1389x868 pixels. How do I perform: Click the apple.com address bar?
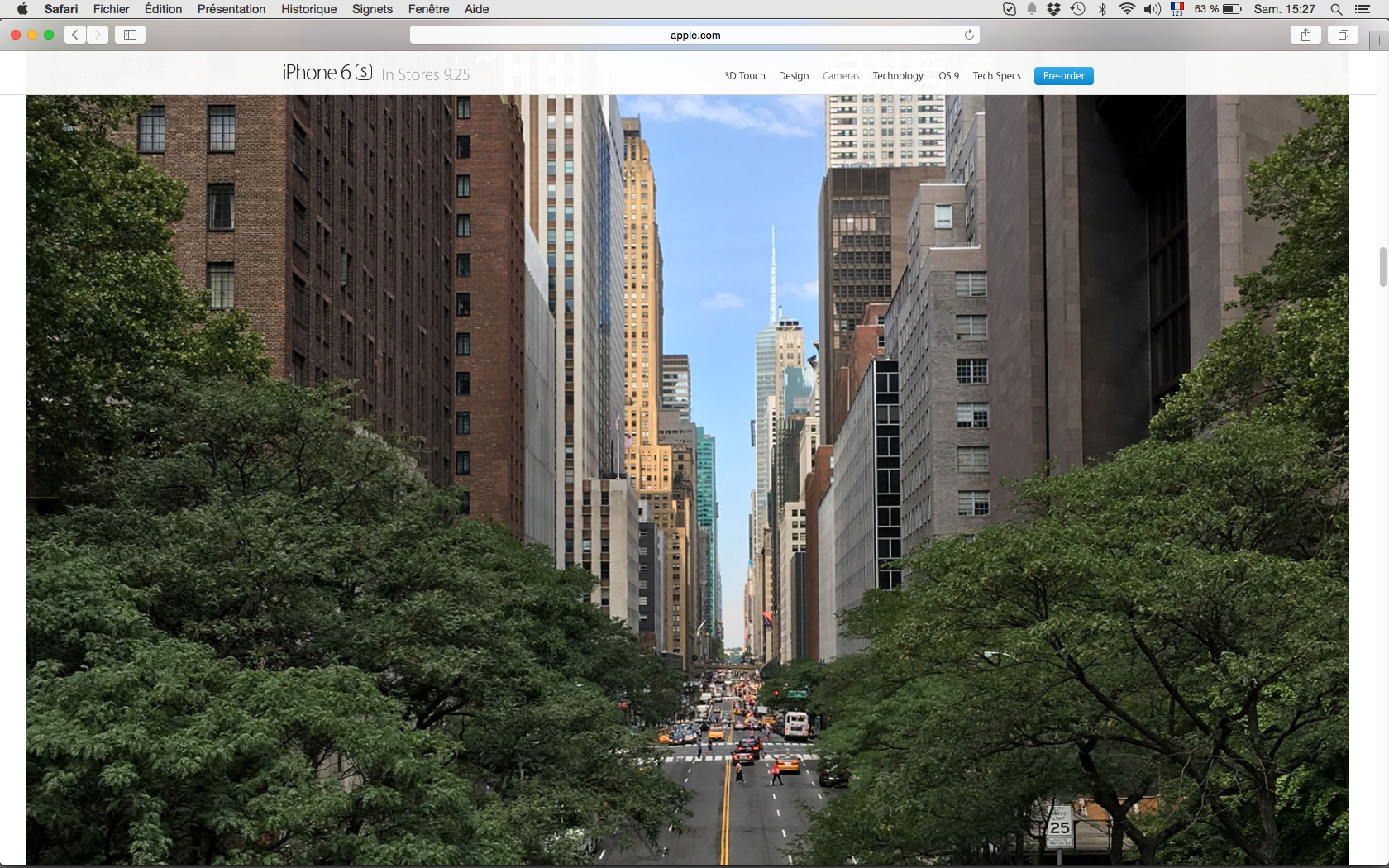coord(695,35)
